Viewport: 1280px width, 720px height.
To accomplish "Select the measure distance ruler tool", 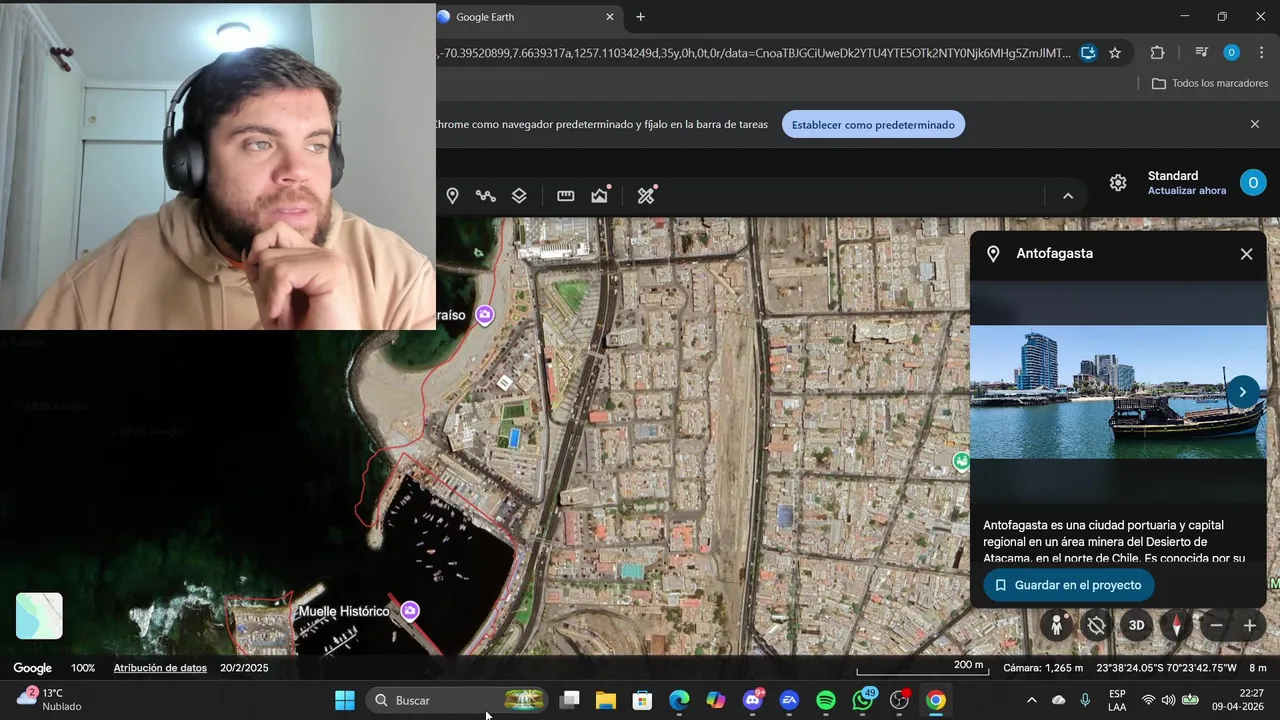I will click(566, 196).
